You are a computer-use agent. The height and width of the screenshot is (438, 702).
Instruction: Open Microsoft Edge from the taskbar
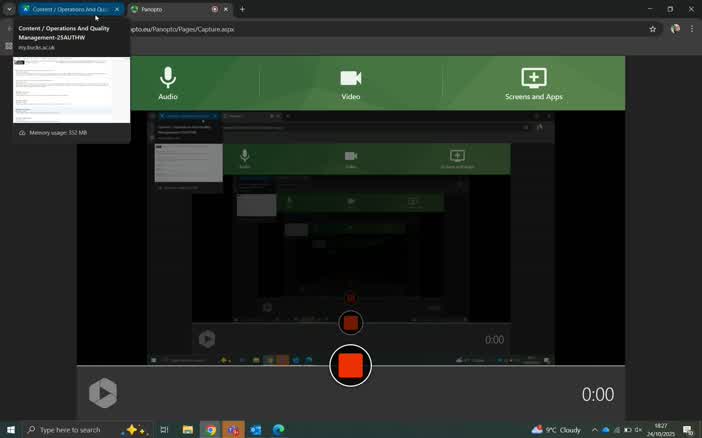tap(278, 430)
